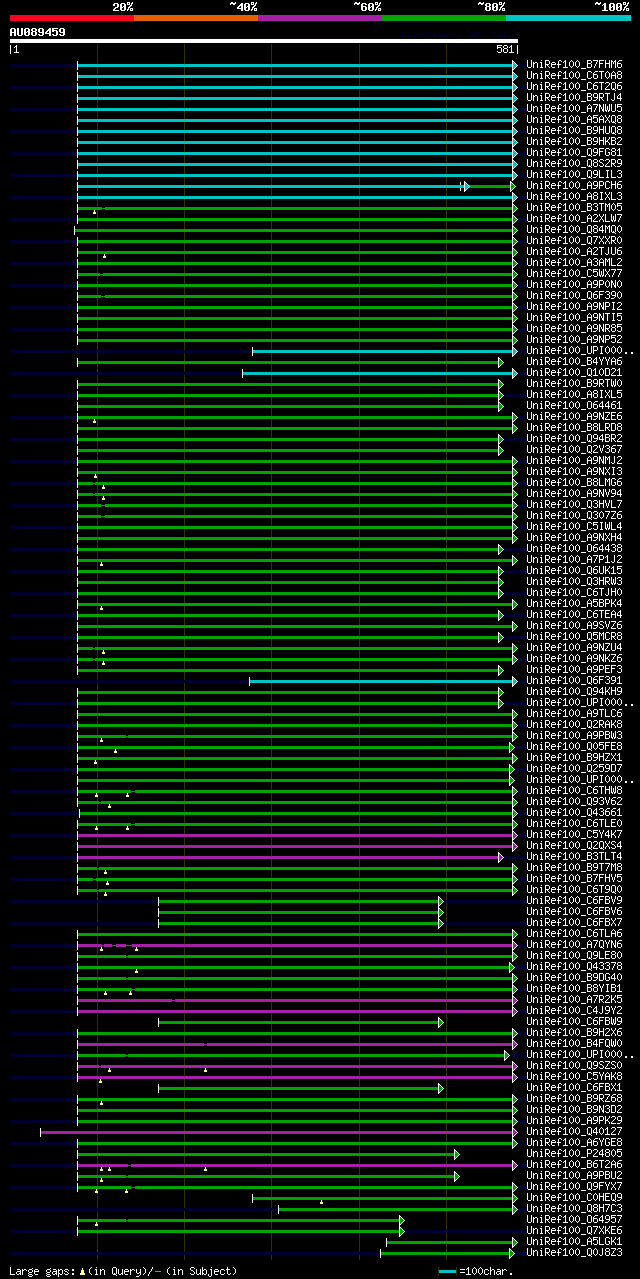Open entry UniRef100_B4FQW0
The image size is (640, 1279).
click(574, 1043)
